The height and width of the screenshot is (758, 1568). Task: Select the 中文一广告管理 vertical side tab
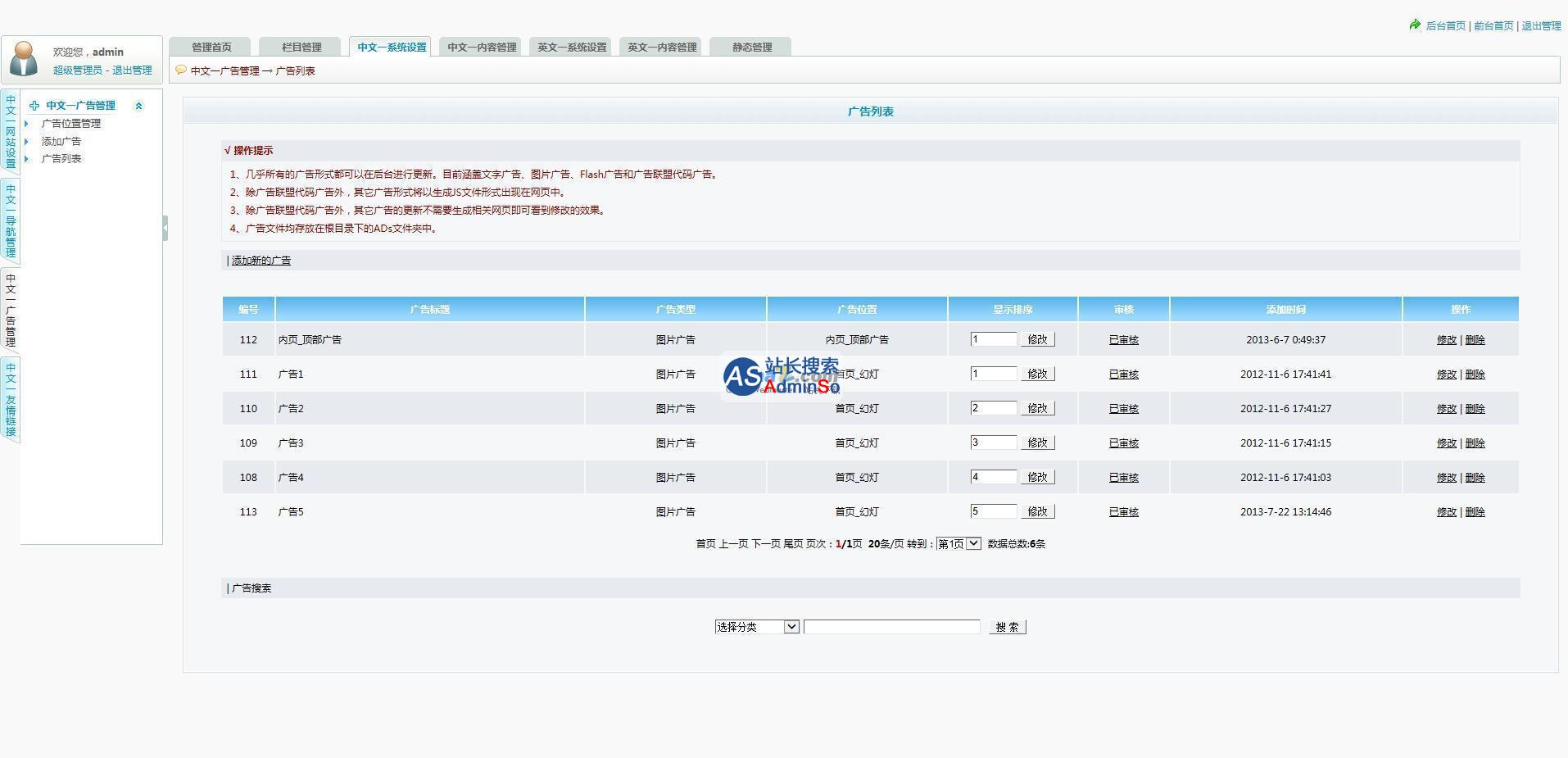(x=11, y=311)
